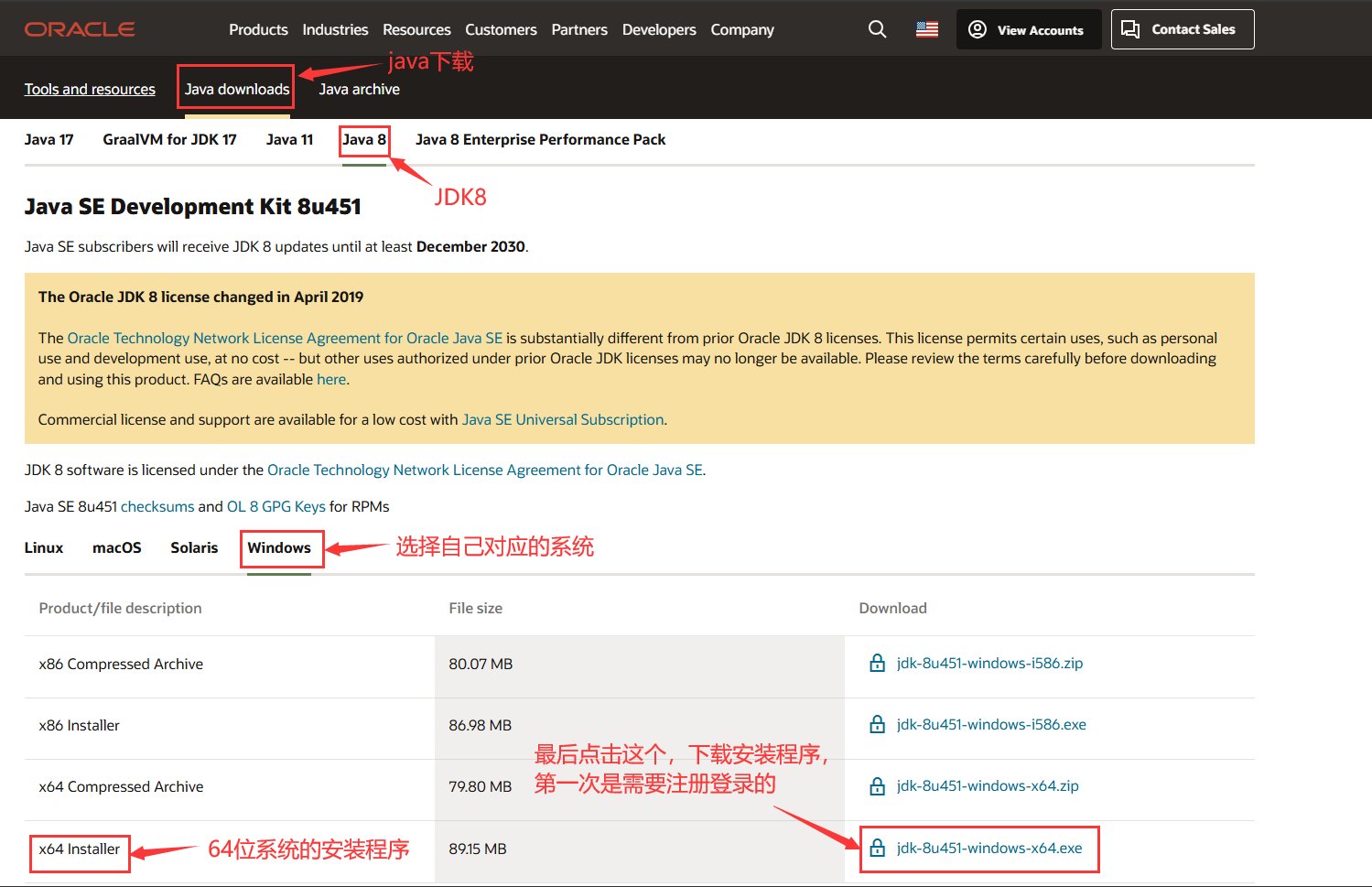Screen dimensions: 1372x887
Task: Click the Oracle logo
Action: tap(79, 28)
